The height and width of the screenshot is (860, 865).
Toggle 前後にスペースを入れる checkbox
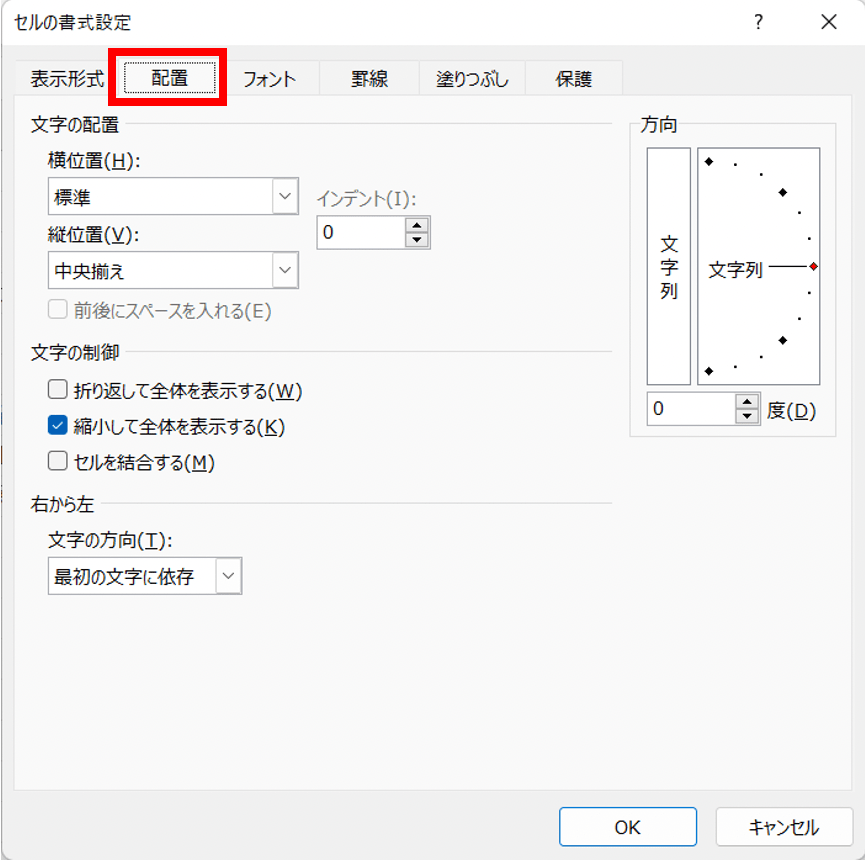57,309
